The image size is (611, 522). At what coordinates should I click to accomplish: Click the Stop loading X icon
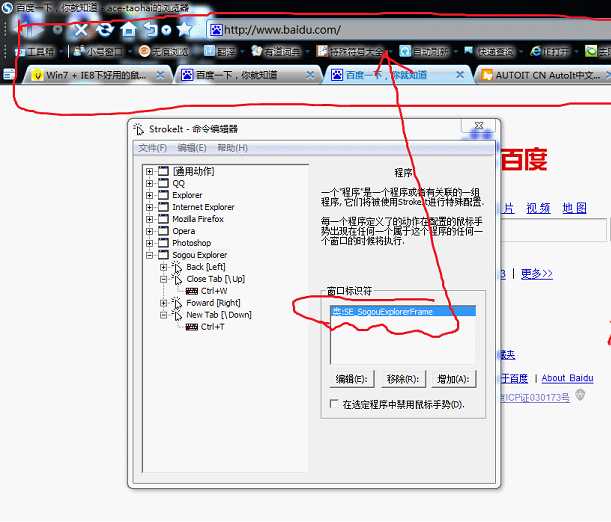click(81, 29)
